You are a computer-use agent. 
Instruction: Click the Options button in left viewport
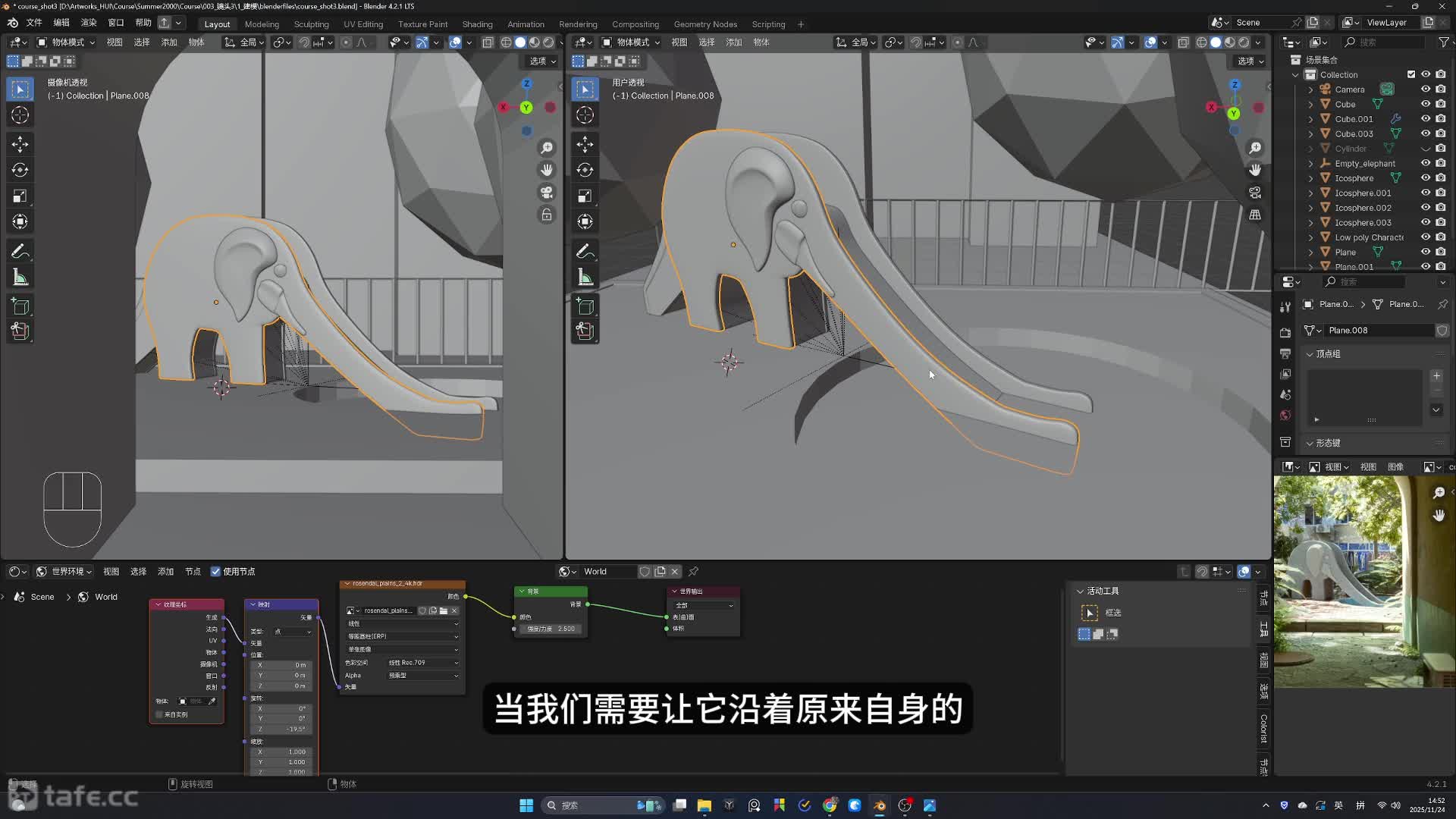coord(542,61)
